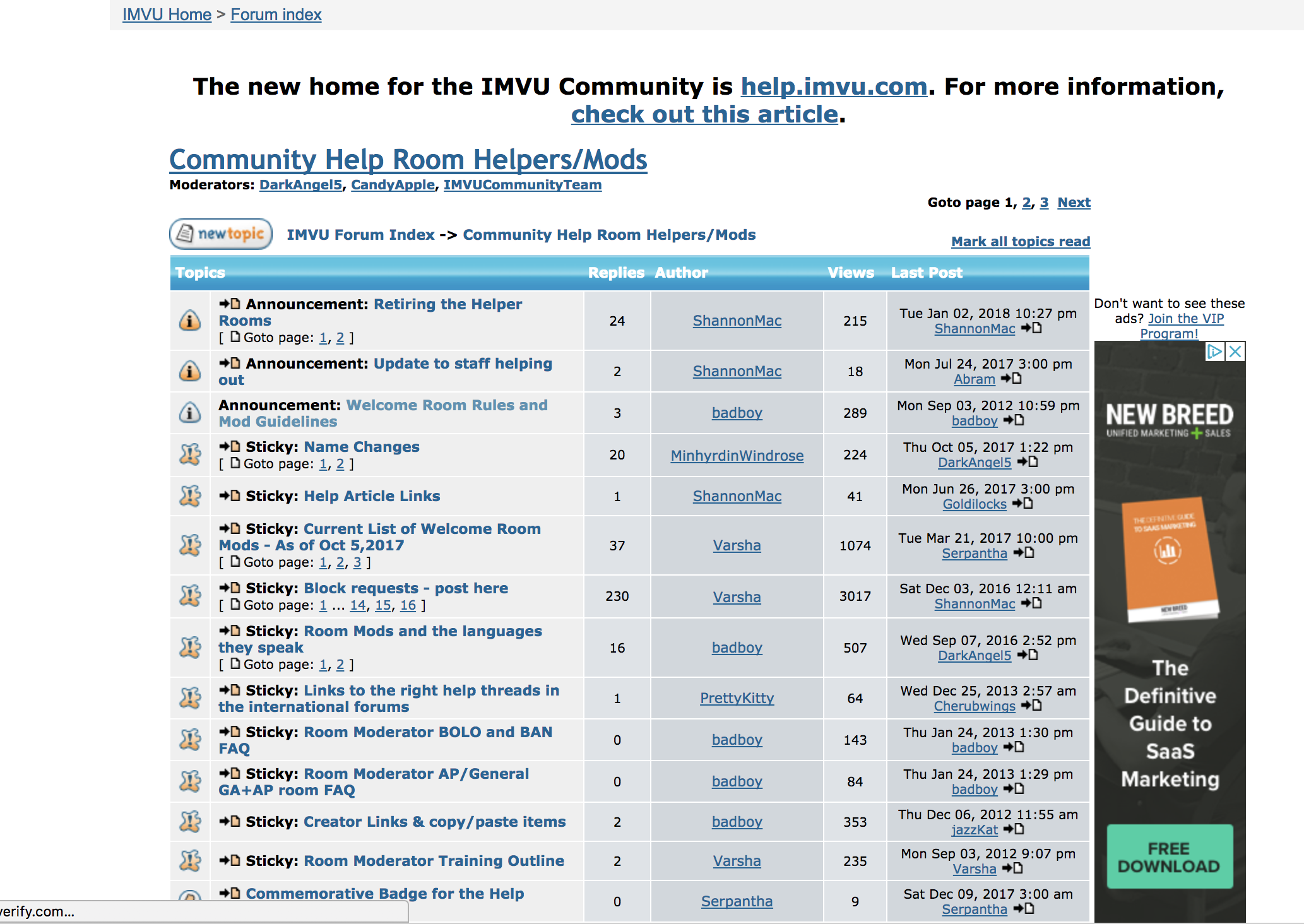Viewport: 1304px width, 924px height.
Task: Open moderator CandyApple's profile
Action: (393, 185)
